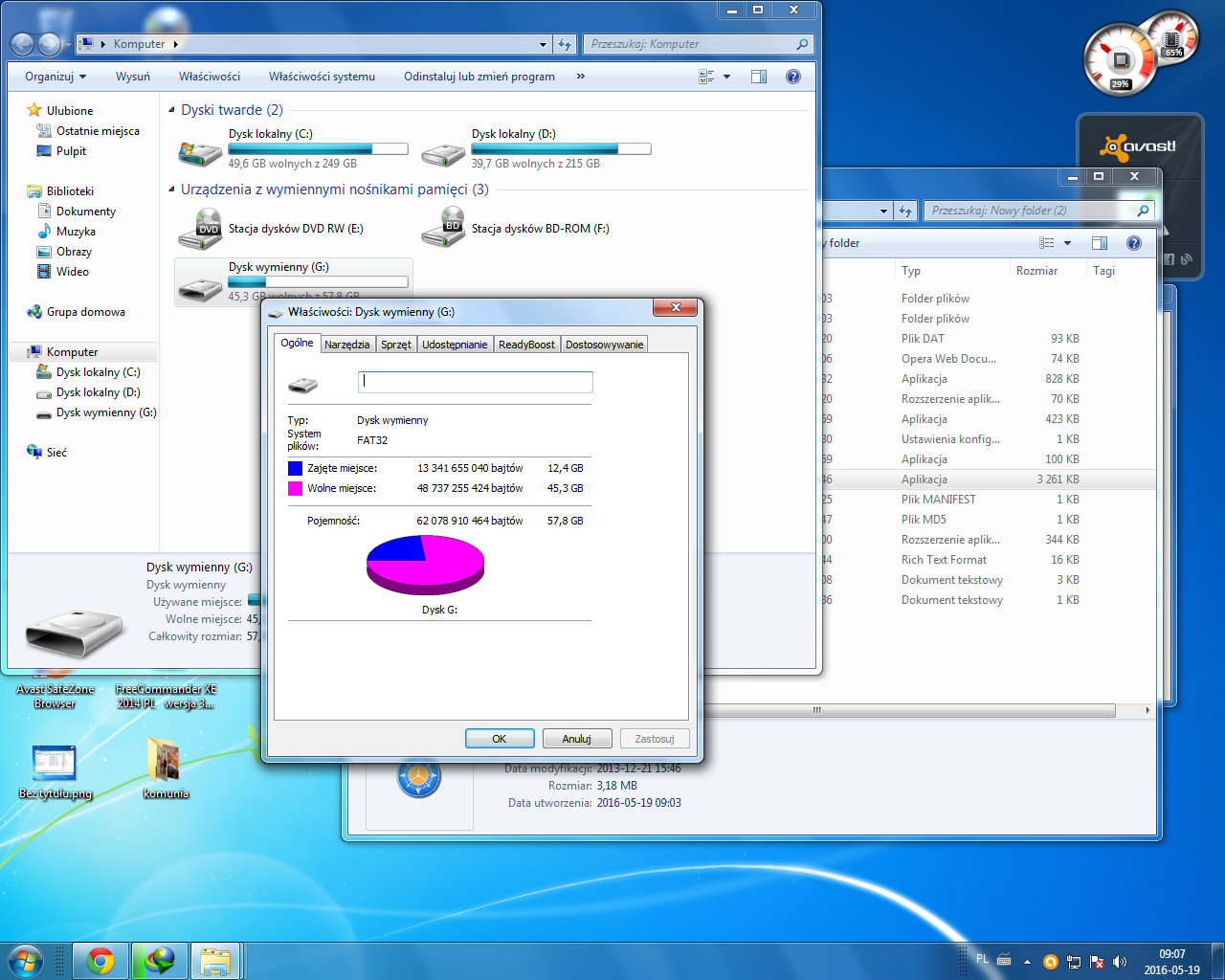Open the Organizuj dropdown menu
The width and height of the screenshot is (1225, 980).
[x=56, y=77]
